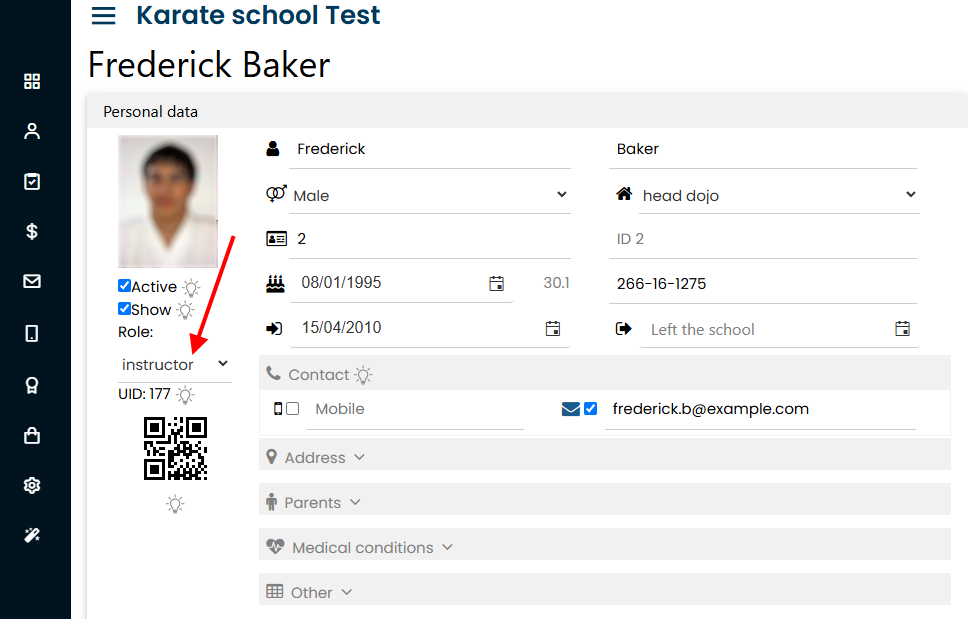Click the sign-out arrow icon beside Left the school

(624, 328)
